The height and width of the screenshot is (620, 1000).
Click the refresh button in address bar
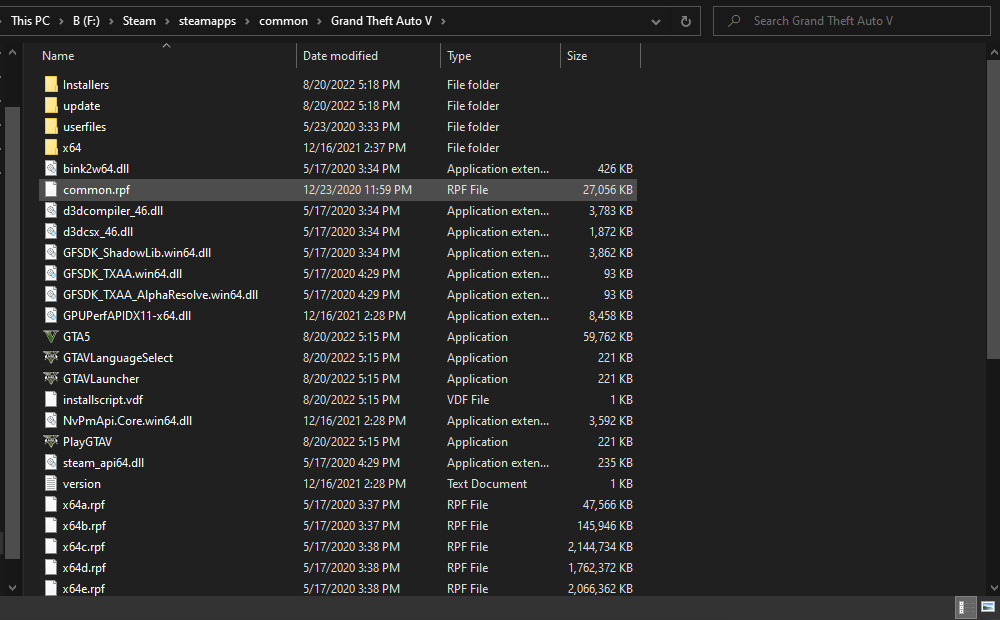click(686, 21)
